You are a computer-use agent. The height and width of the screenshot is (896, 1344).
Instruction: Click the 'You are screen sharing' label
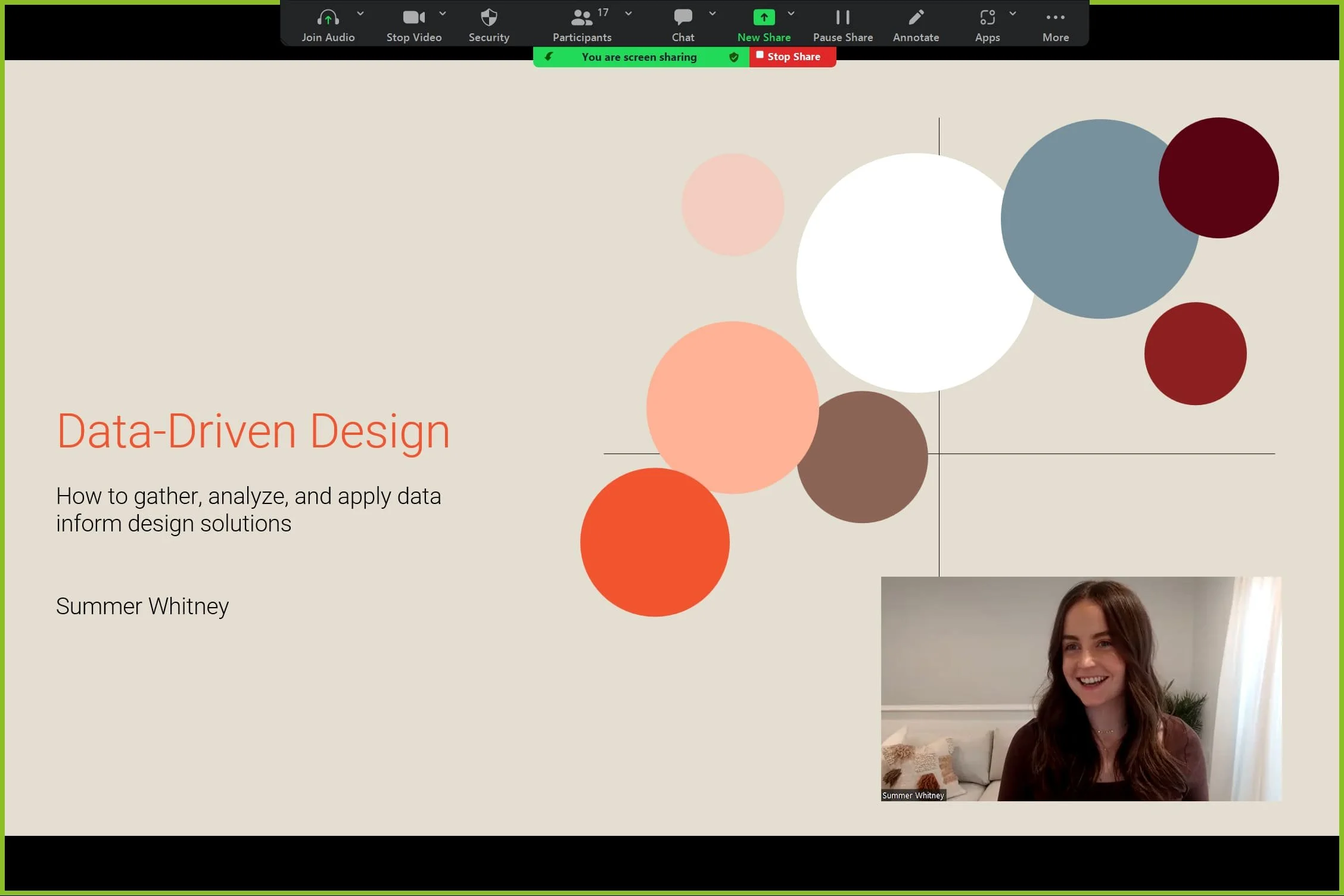pos(639,57)
